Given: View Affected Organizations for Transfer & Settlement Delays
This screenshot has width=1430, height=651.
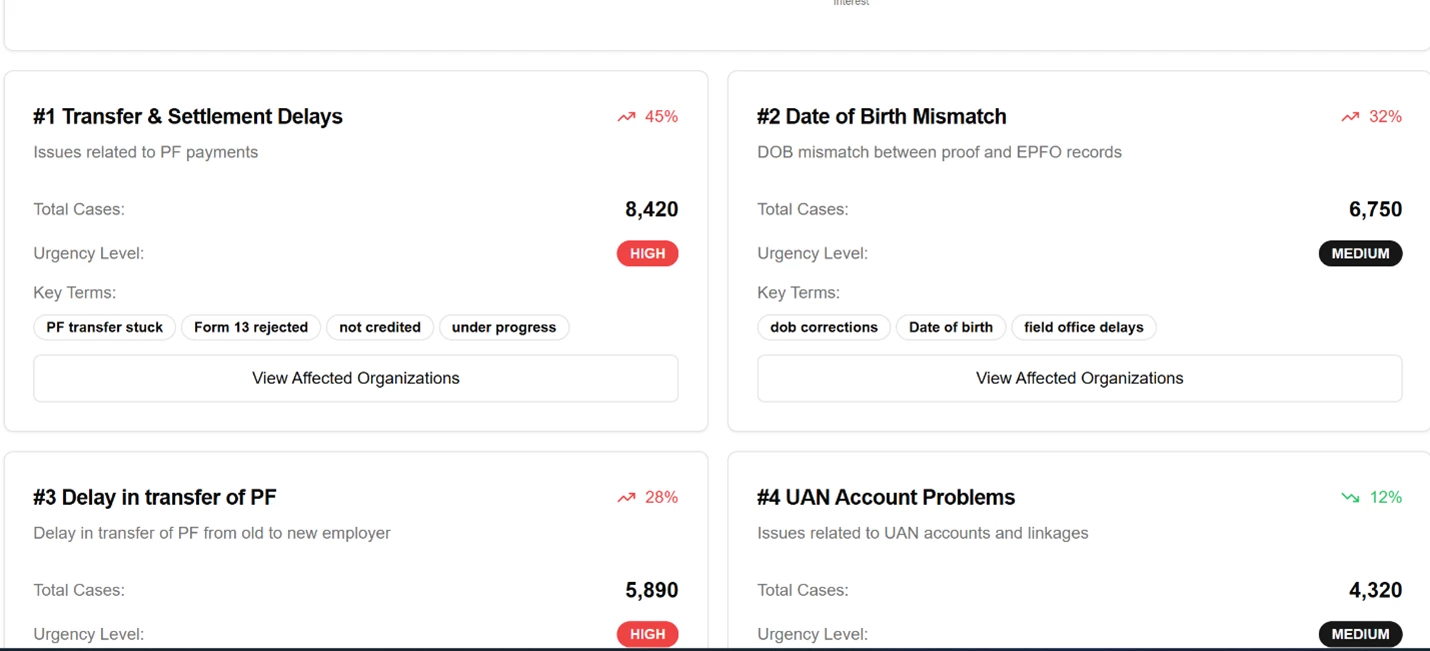Looking at the screenshot, I should click(356, 378).
